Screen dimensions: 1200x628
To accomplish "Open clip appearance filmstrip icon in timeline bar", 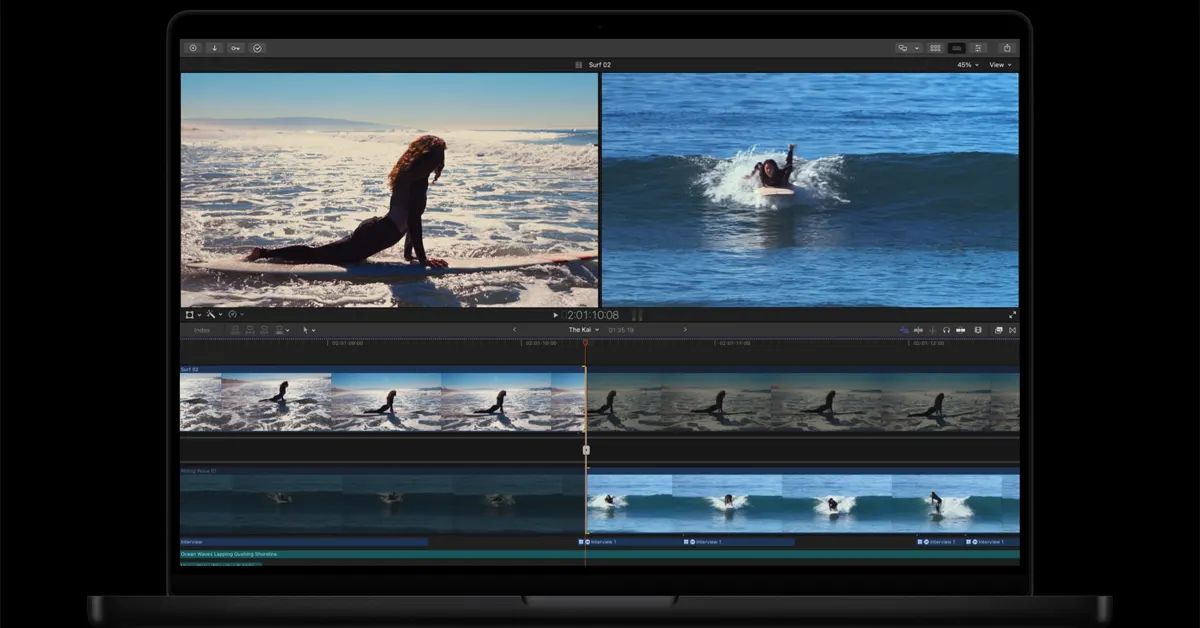I will click(x=978, y=330).
